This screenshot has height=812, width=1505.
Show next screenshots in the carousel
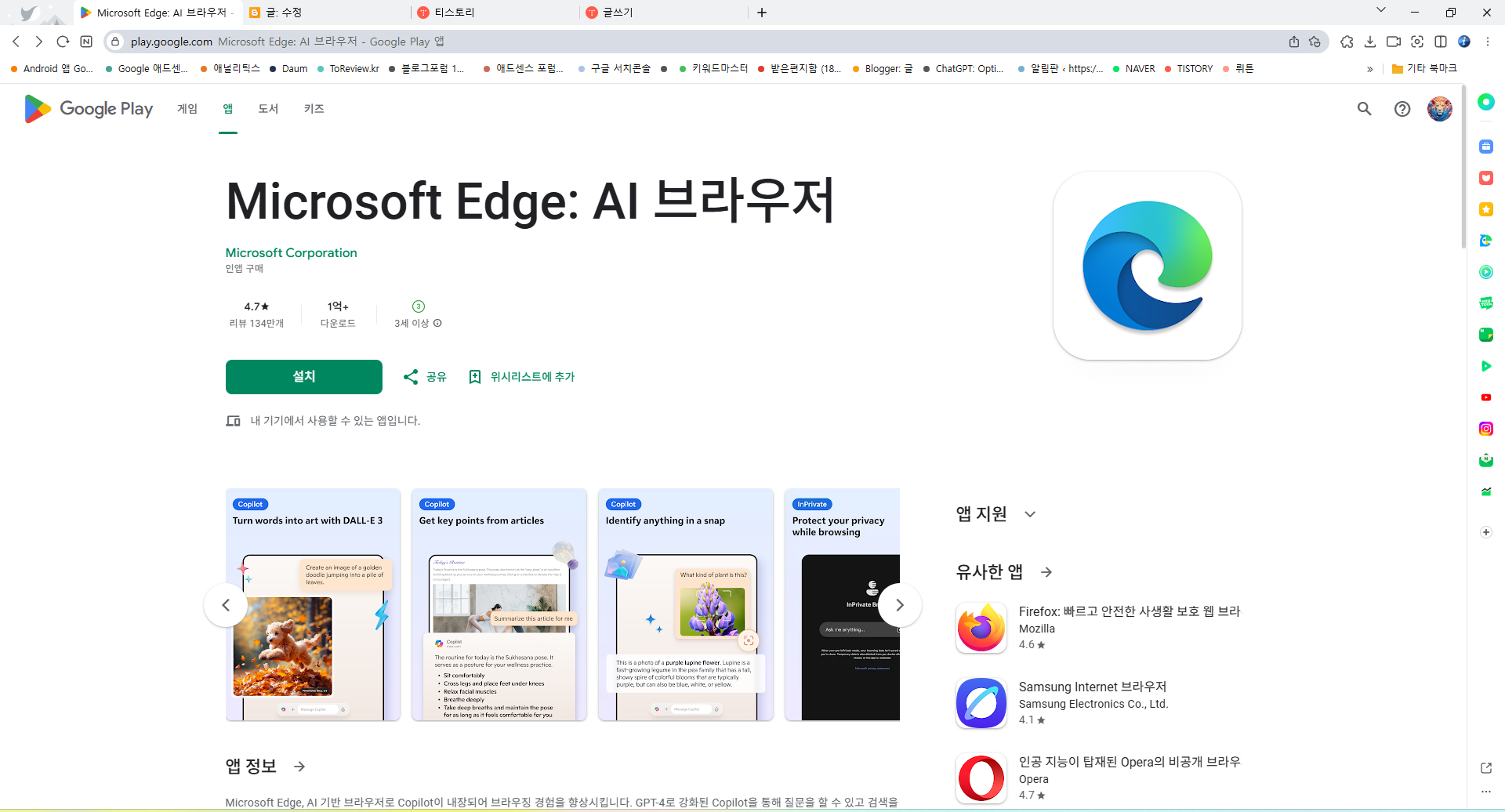(900, 605)
